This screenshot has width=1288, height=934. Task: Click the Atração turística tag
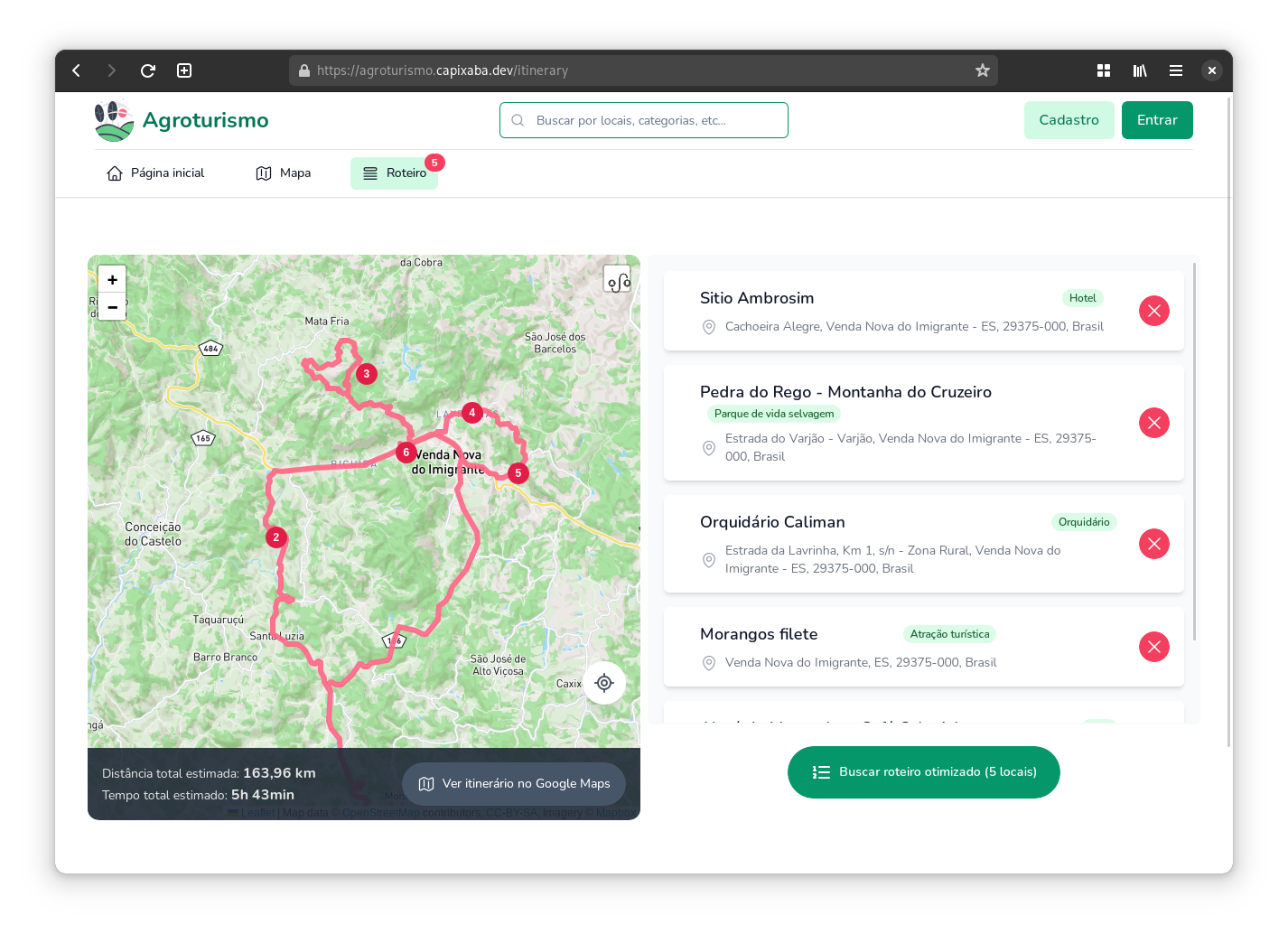[949, 634]
